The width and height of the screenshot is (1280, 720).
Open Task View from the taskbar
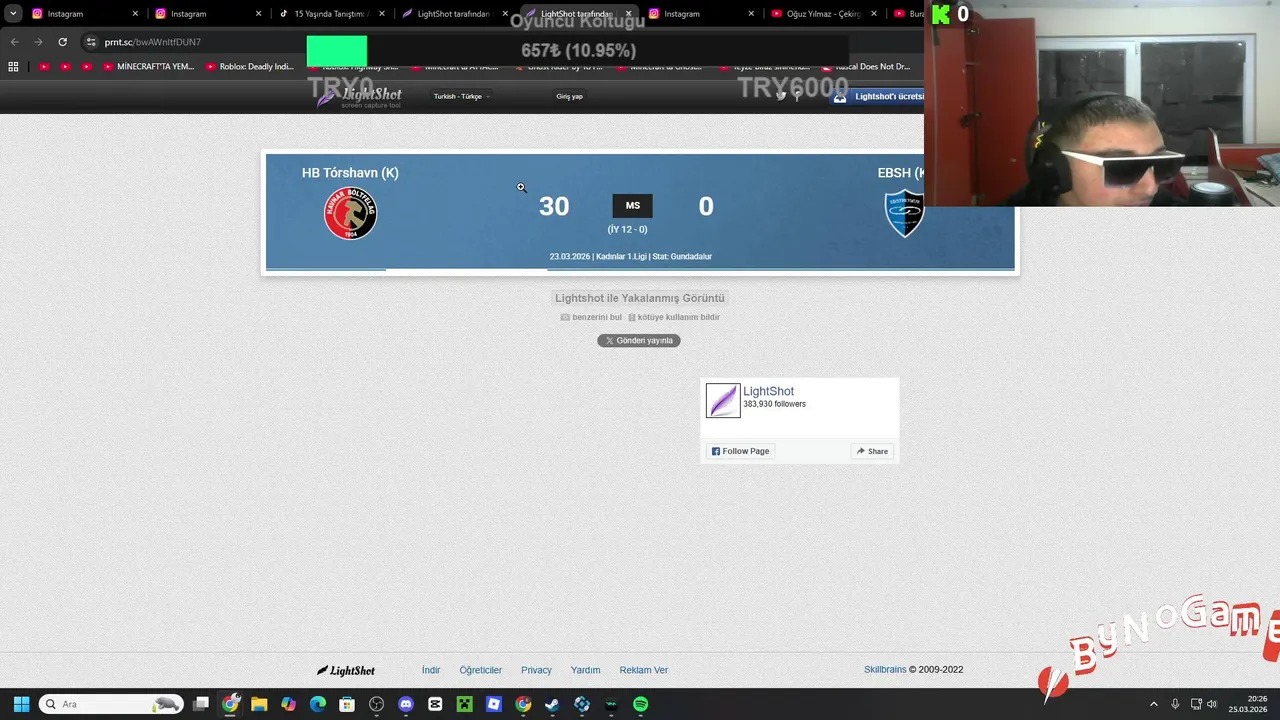click(x=201, y=704)
